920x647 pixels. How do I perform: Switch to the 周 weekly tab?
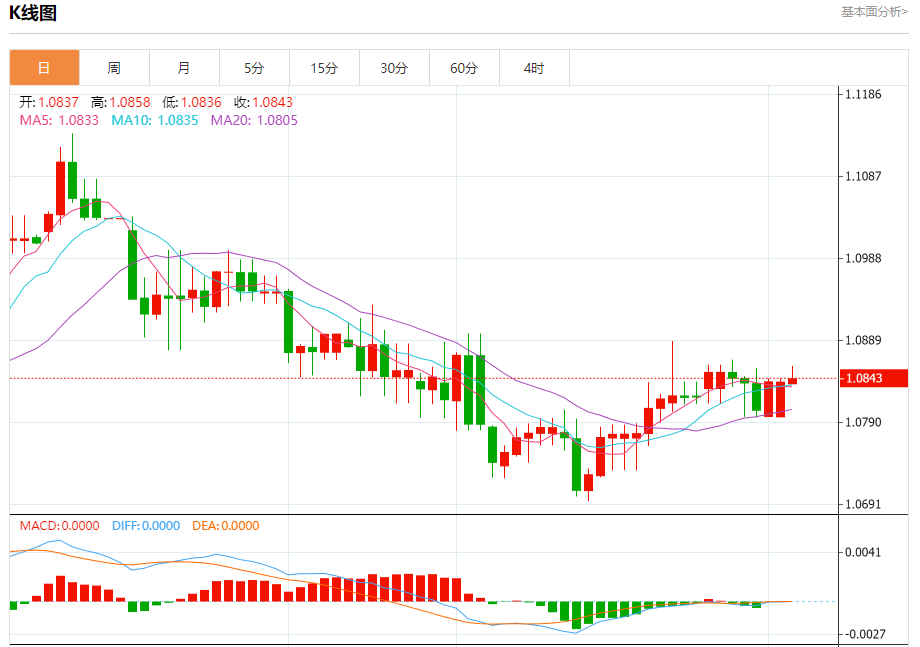[x=114, y=68]
